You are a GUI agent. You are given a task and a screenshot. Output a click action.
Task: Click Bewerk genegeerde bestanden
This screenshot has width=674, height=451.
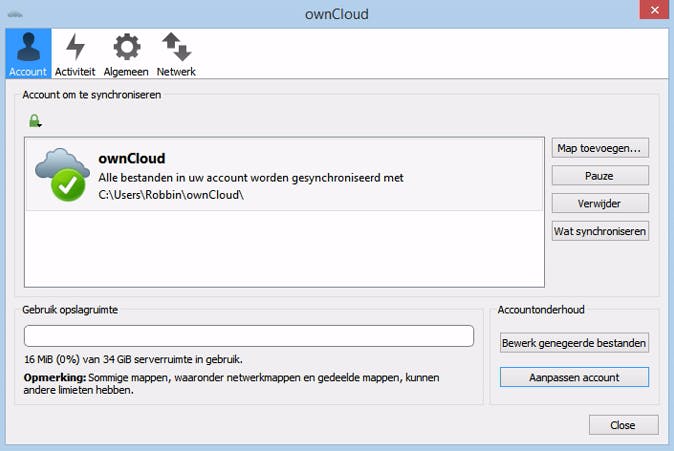click(x=574, y=343)
